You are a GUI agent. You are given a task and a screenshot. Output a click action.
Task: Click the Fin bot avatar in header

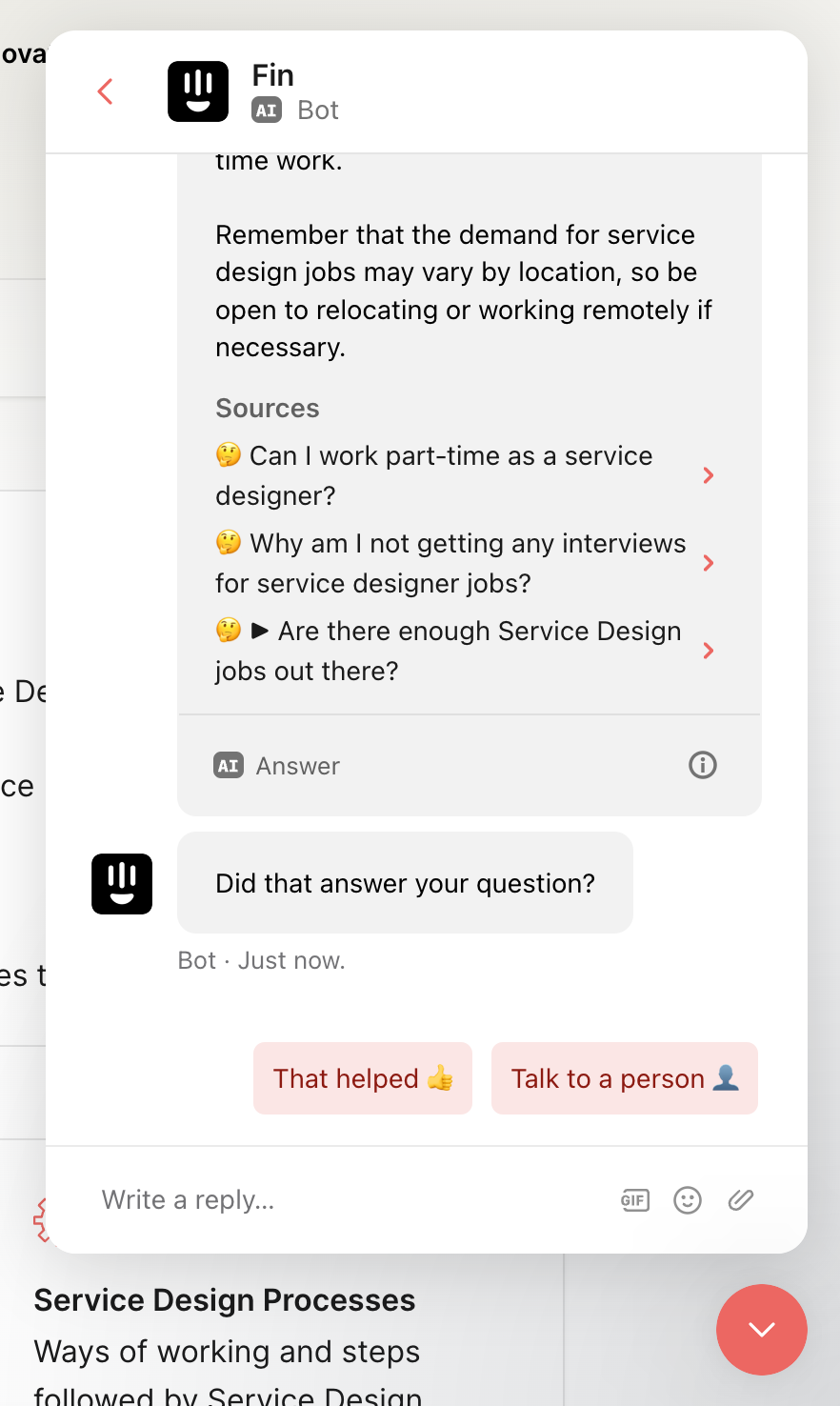(x=198, y=91)
